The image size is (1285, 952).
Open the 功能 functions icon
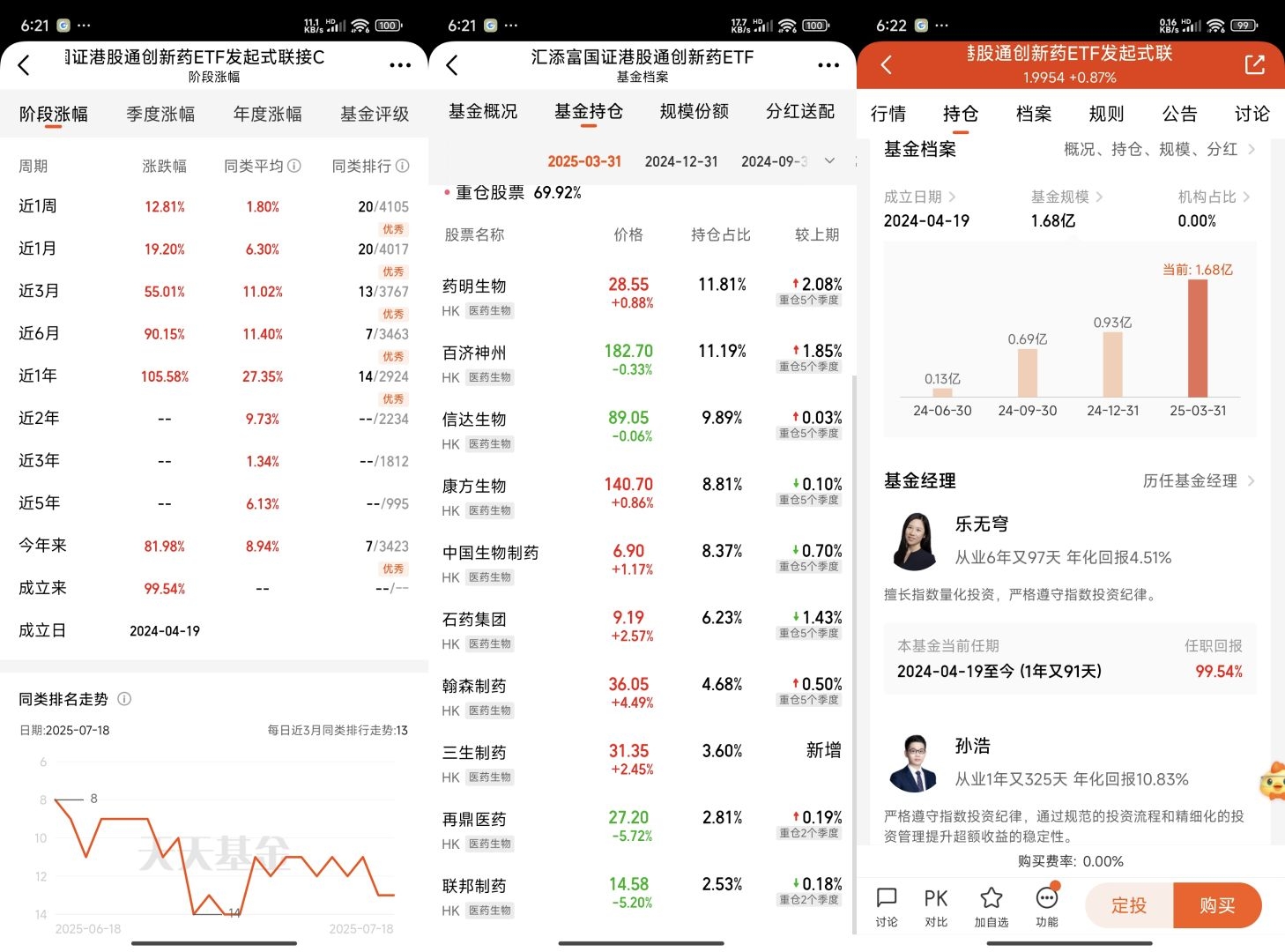tap(1047, 907)
